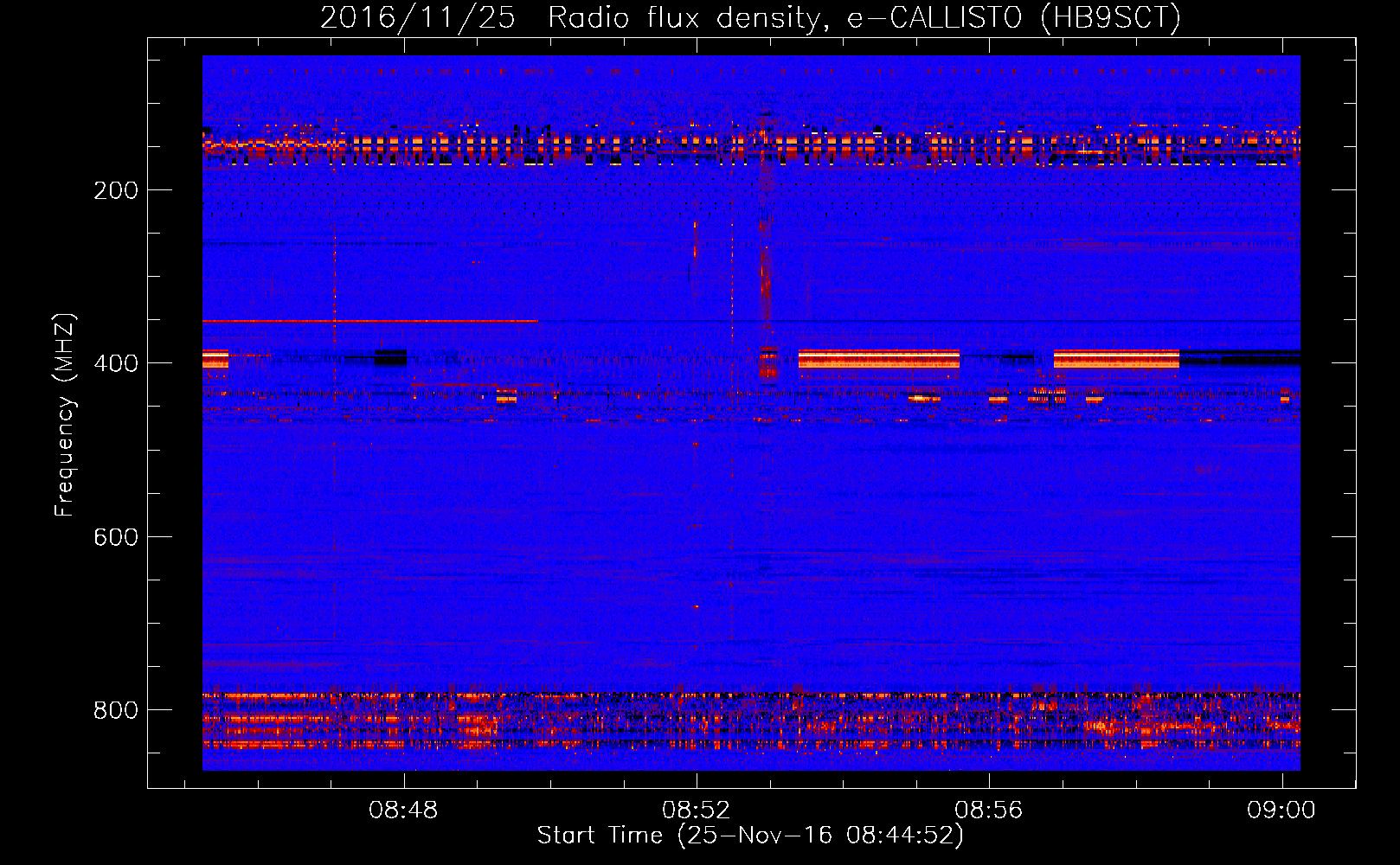Click the 600 frequency tick label
1400x865 pixels.
tap(116, 537)
